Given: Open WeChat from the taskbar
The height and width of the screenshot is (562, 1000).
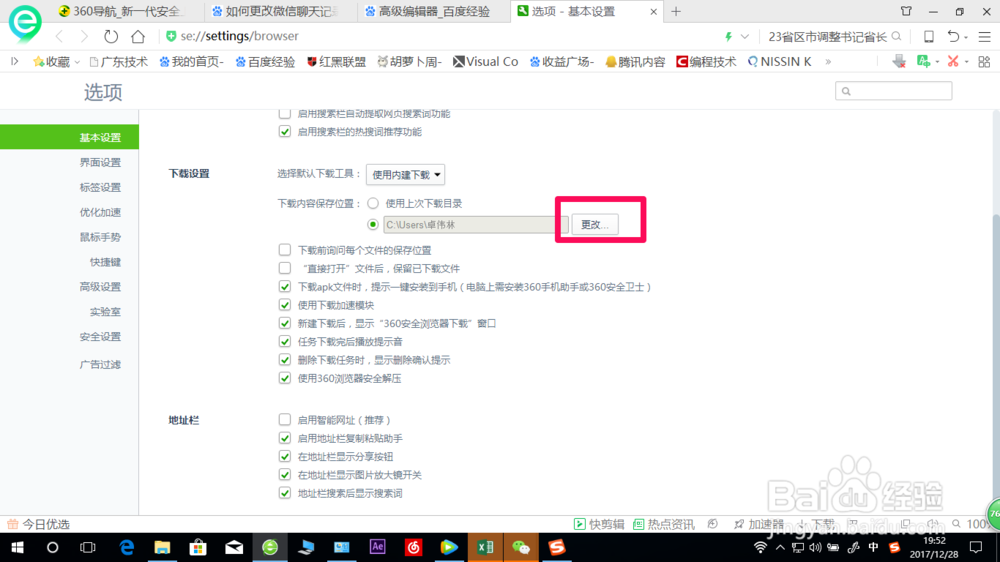Looking at the screenshot, I should point(521,547).
